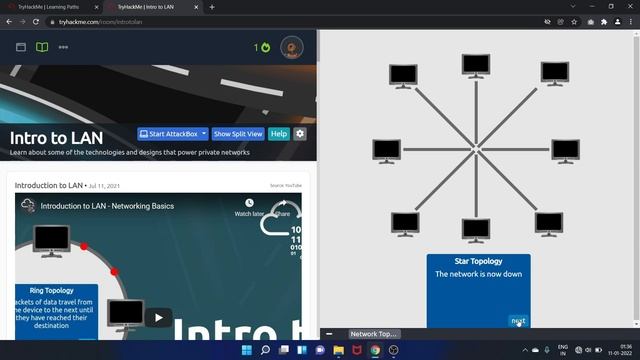640x360 pixels.
Task: Open the clock and date in taskbar
Action: (x=620, y=350)
